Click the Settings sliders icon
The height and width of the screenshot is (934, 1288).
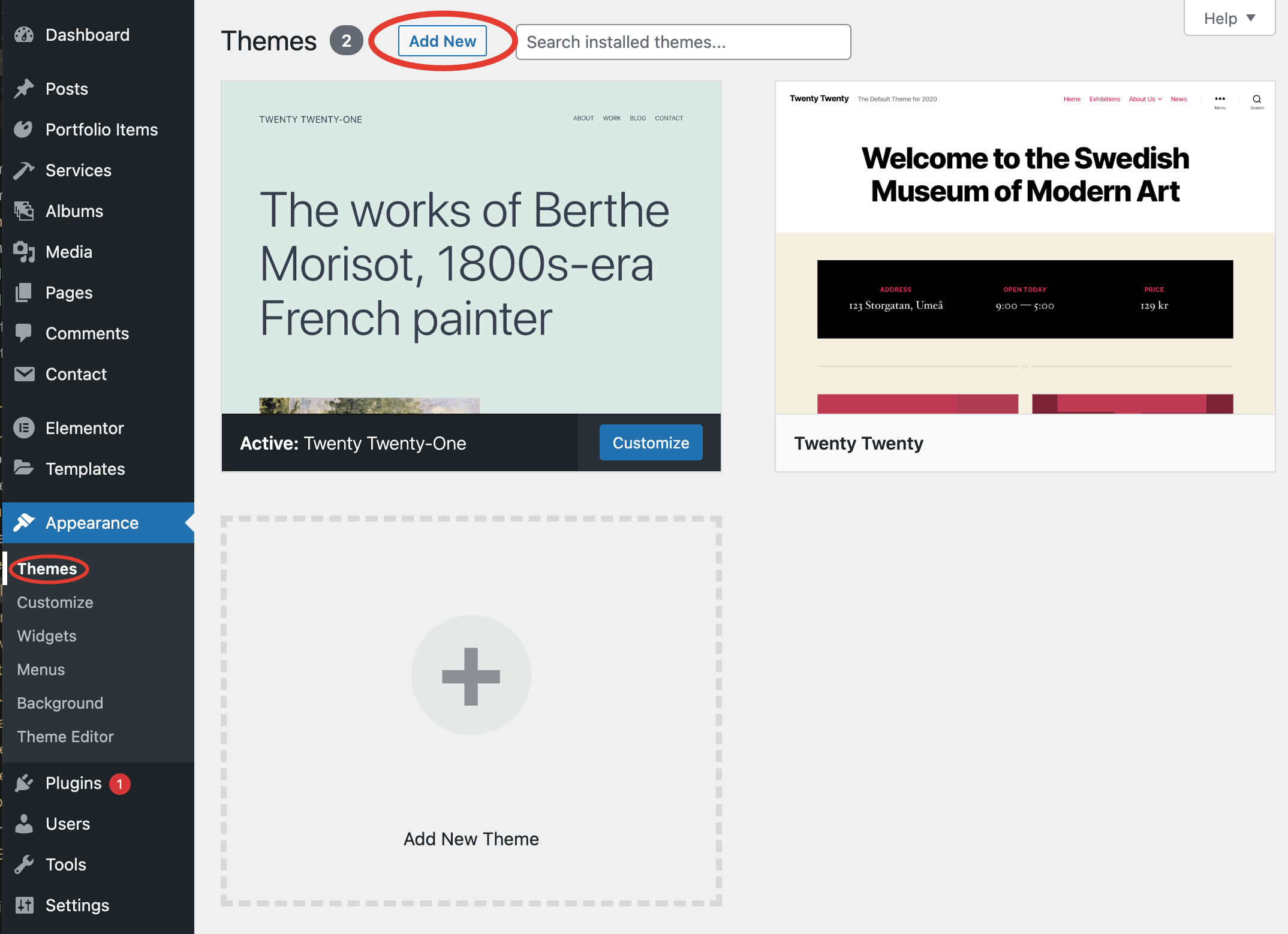point(24,905)
